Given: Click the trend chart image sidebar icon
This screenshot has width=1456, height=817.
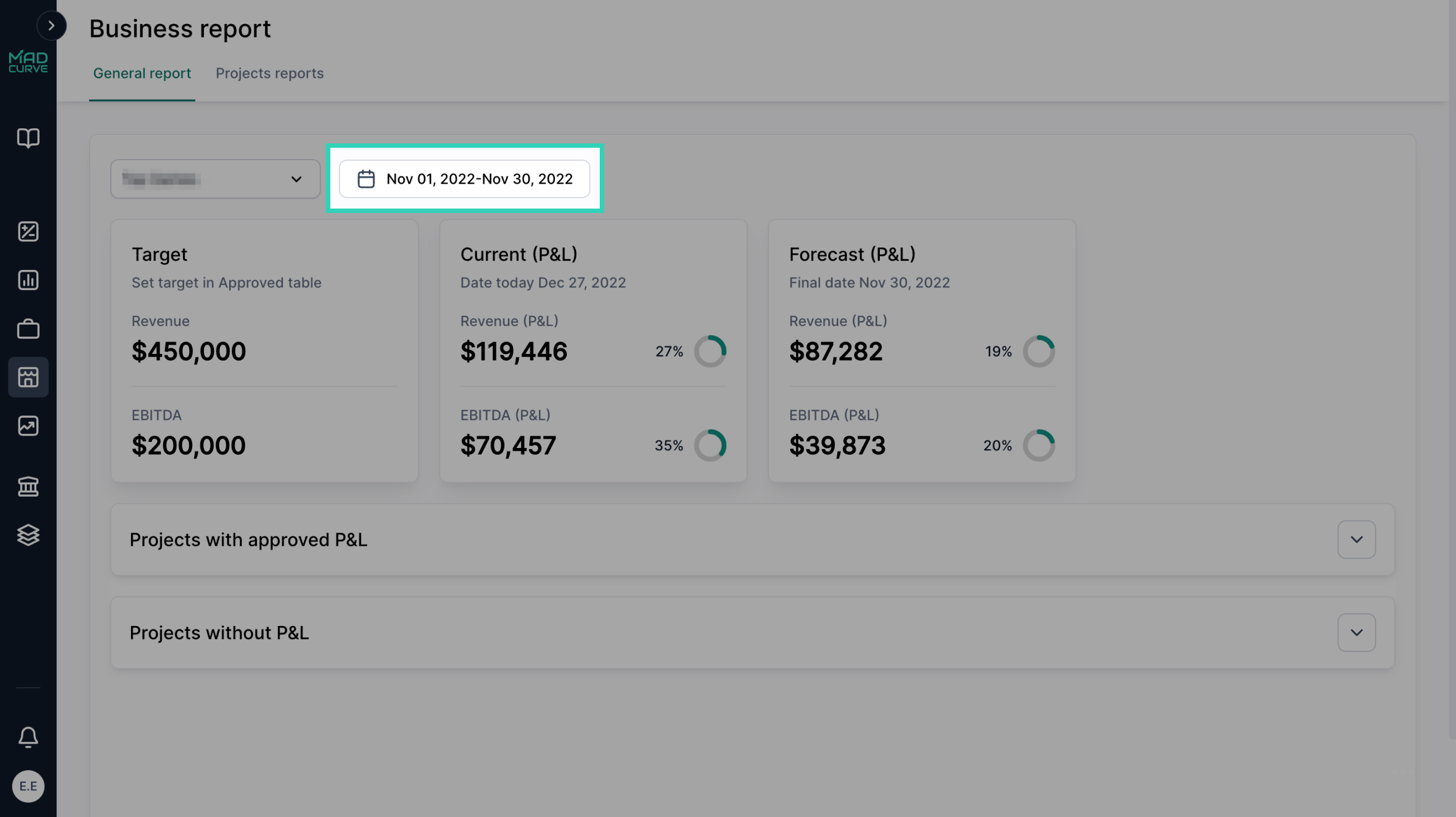Looking at the screenshot, I should pos(28,426).
